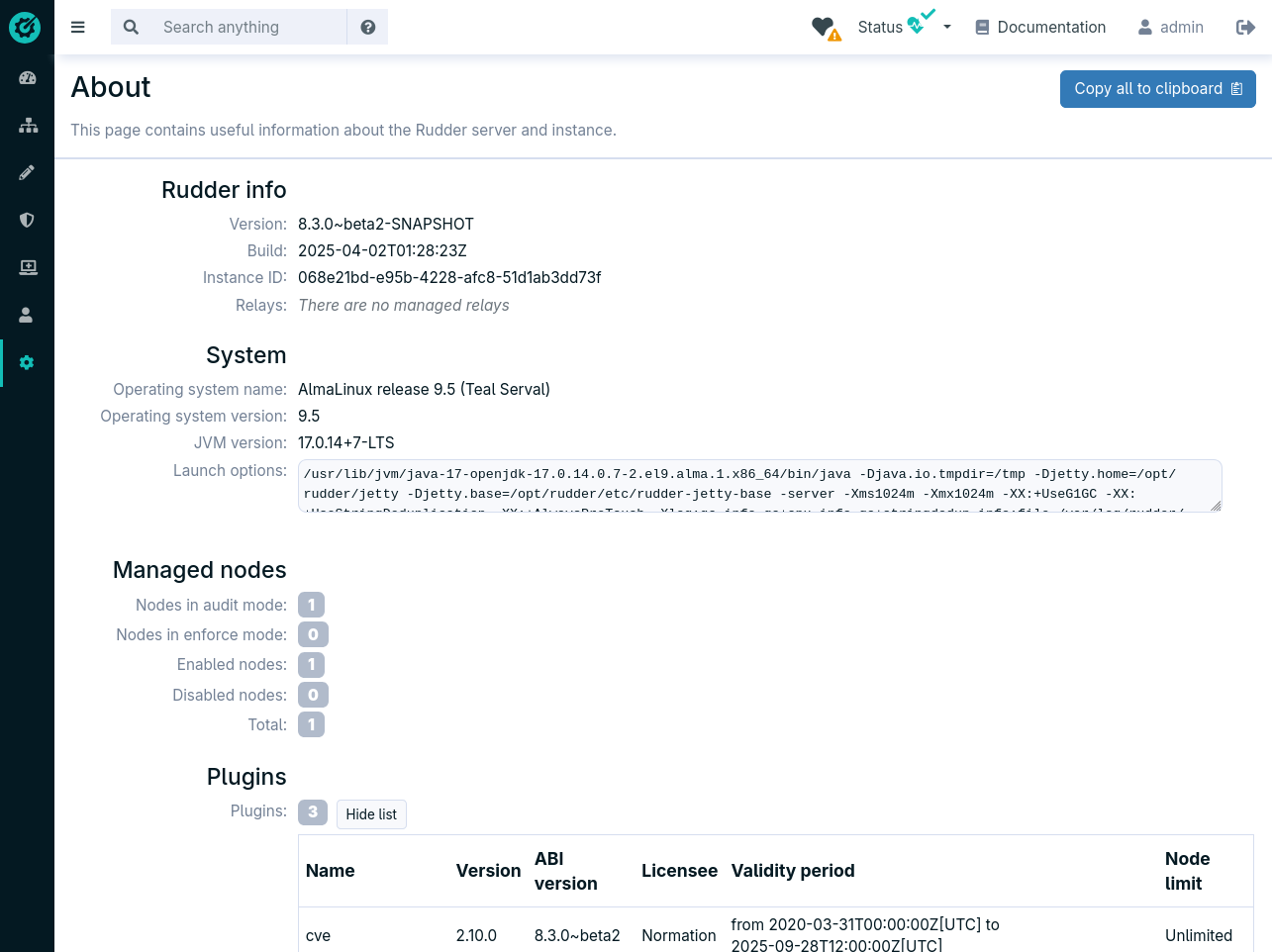
Task: Click the Nodes in enforce mode badge
Action: pyautogui.click(x=313, y=634)
